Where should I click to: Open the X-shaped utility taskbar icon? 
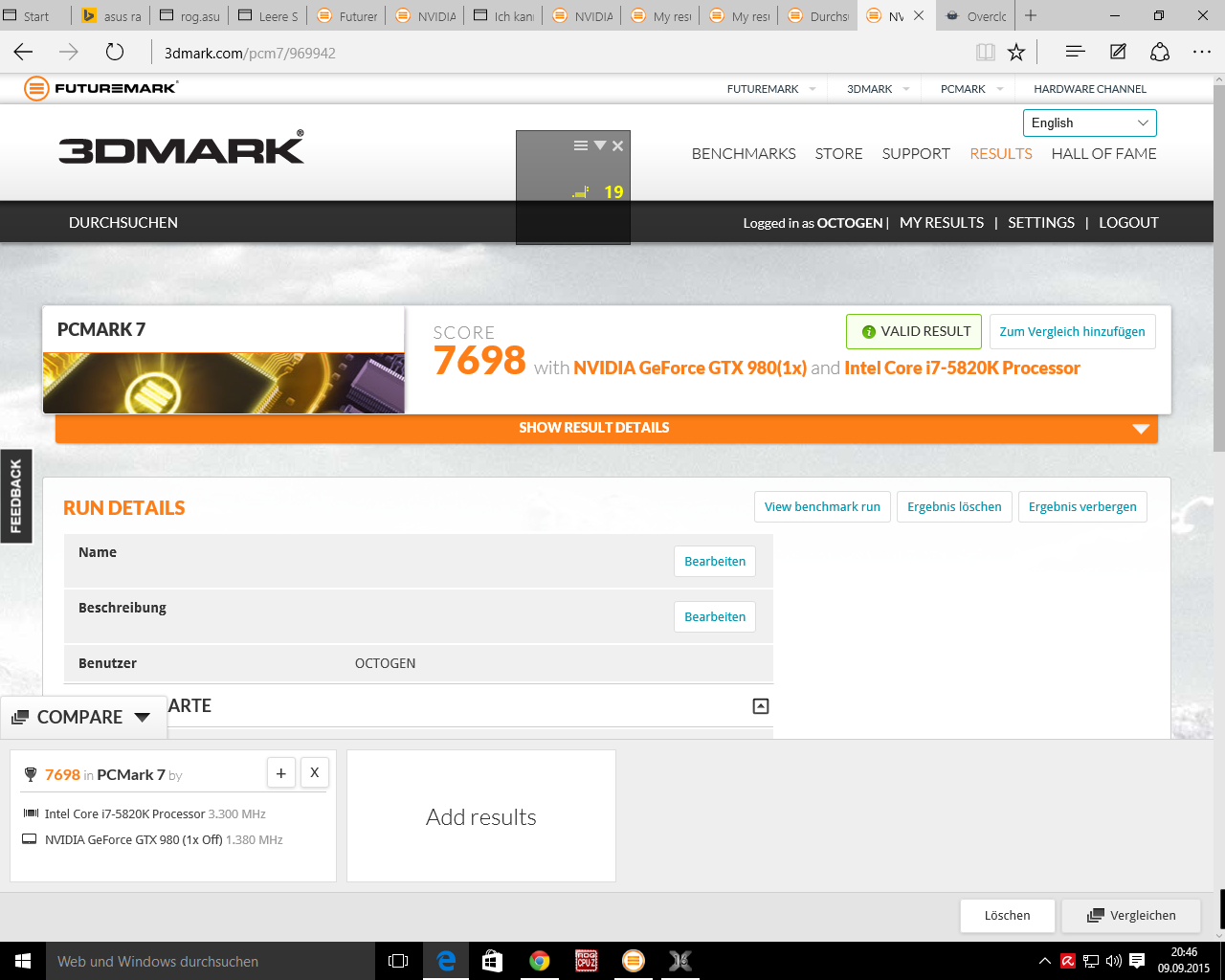point(680,961)
